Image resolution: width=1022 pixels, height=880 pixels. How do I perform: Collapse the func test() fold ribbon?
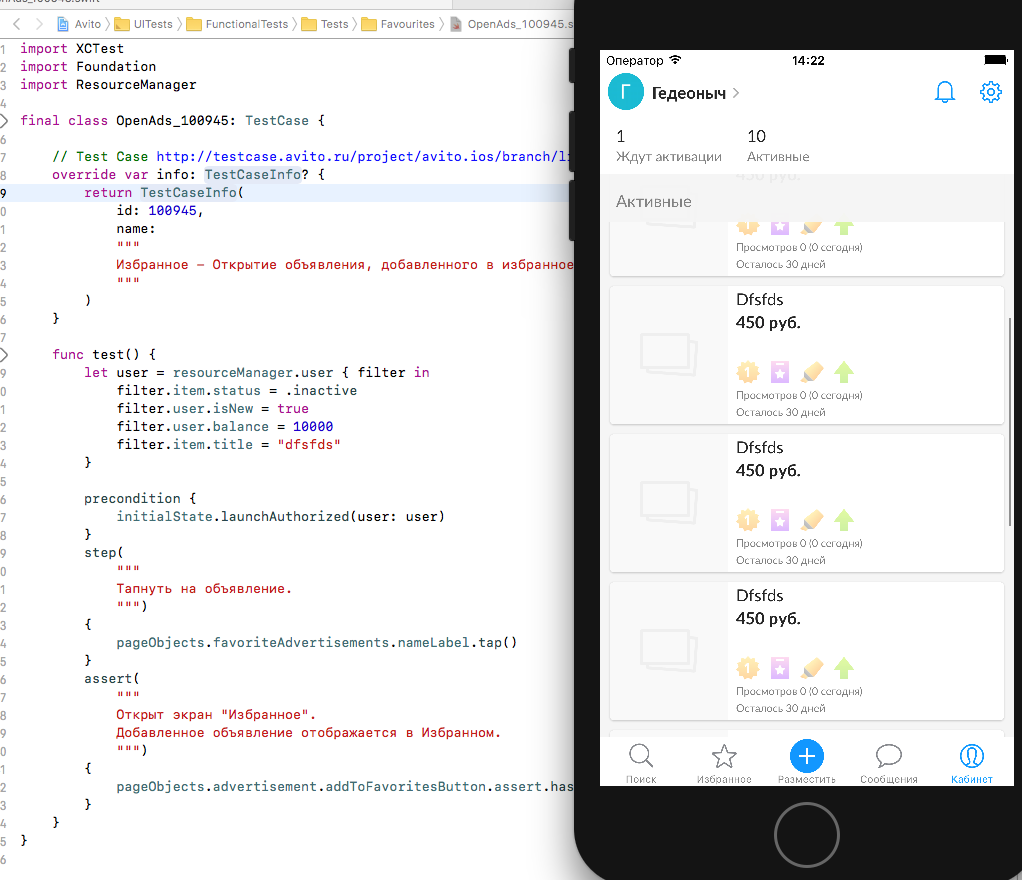(4, 355)
